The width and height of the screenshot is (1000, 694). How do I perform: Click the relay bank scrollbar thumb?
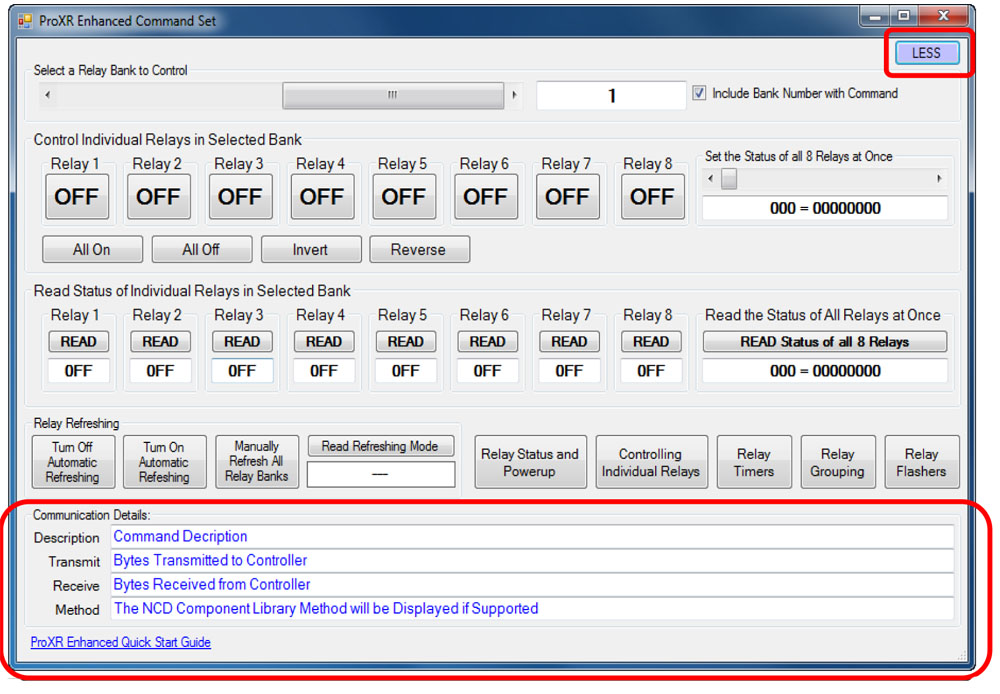(x=393, y=95)
